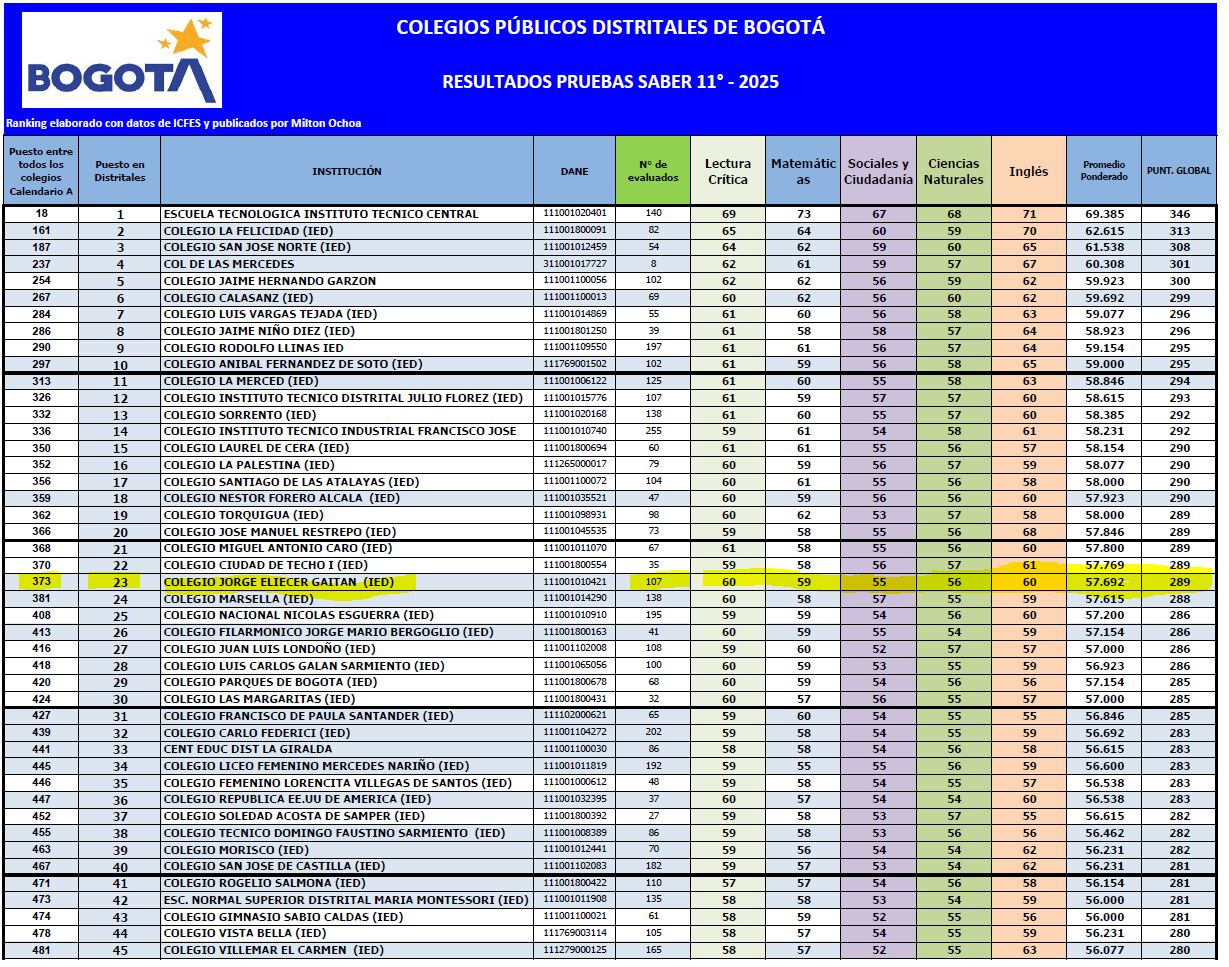The image size is (1229, 967).
Task: Click the 'Resultados Pruebas Saber 11° - 2025' subtitle
Action: 610,82
